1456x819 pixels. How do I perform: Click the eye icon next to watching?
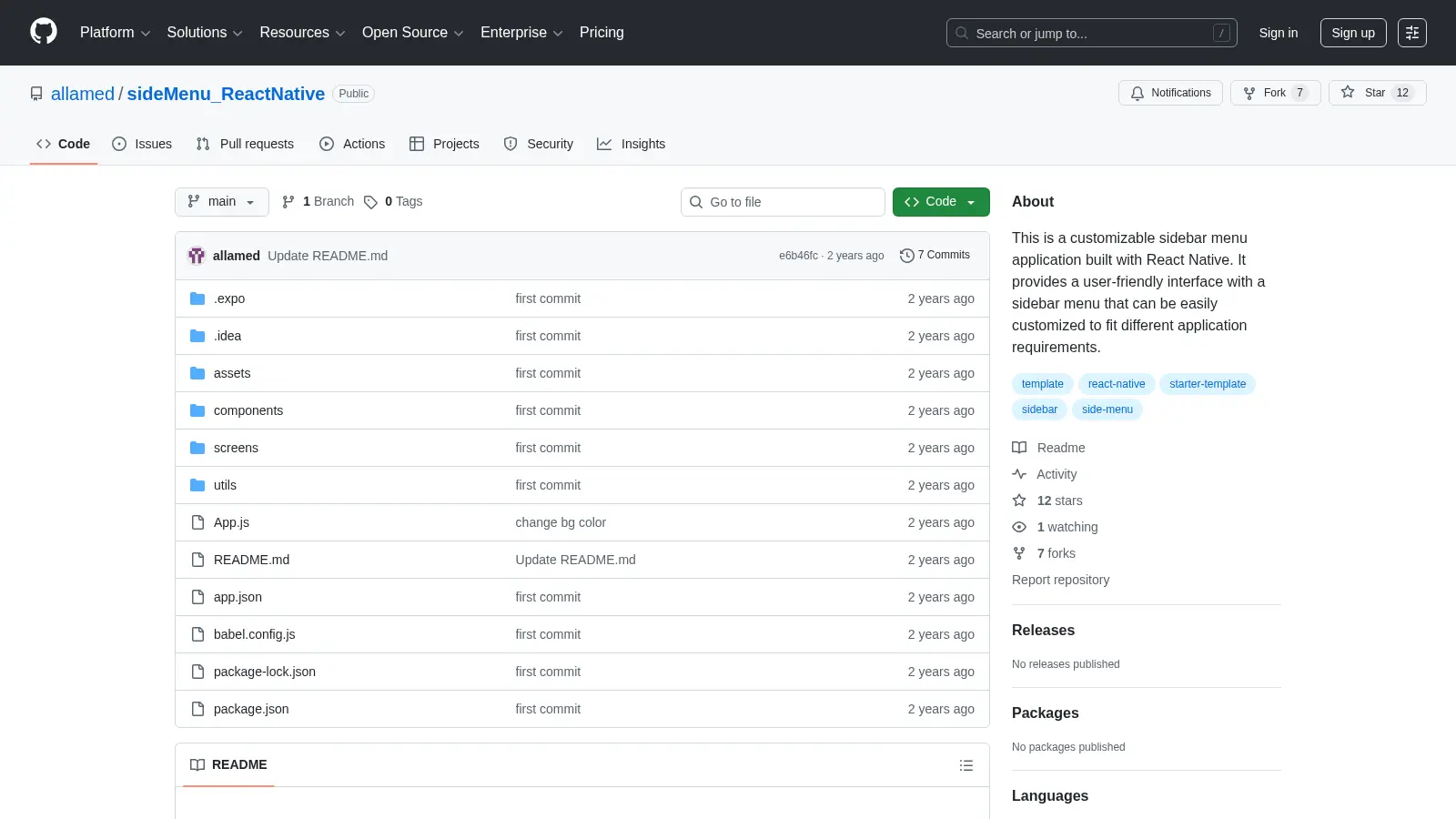(1019, 527)
